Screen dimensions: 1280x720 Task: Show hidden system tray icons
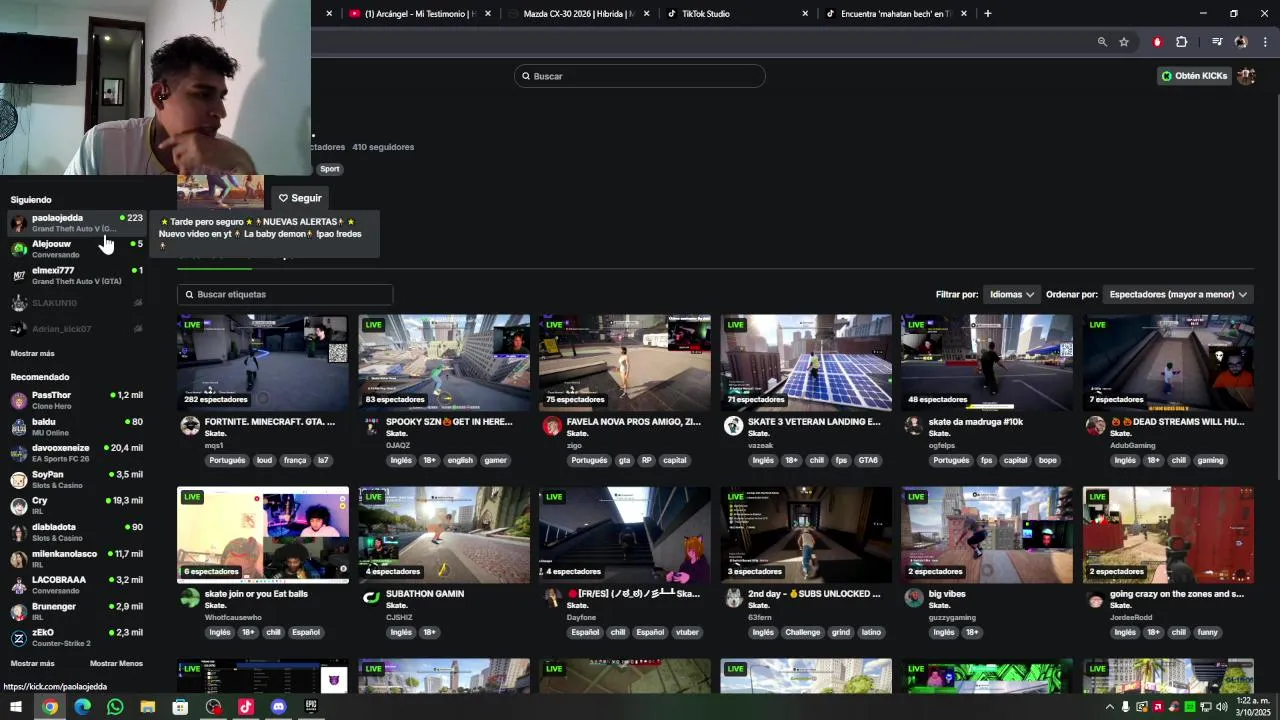click(x=1109, y=707)
